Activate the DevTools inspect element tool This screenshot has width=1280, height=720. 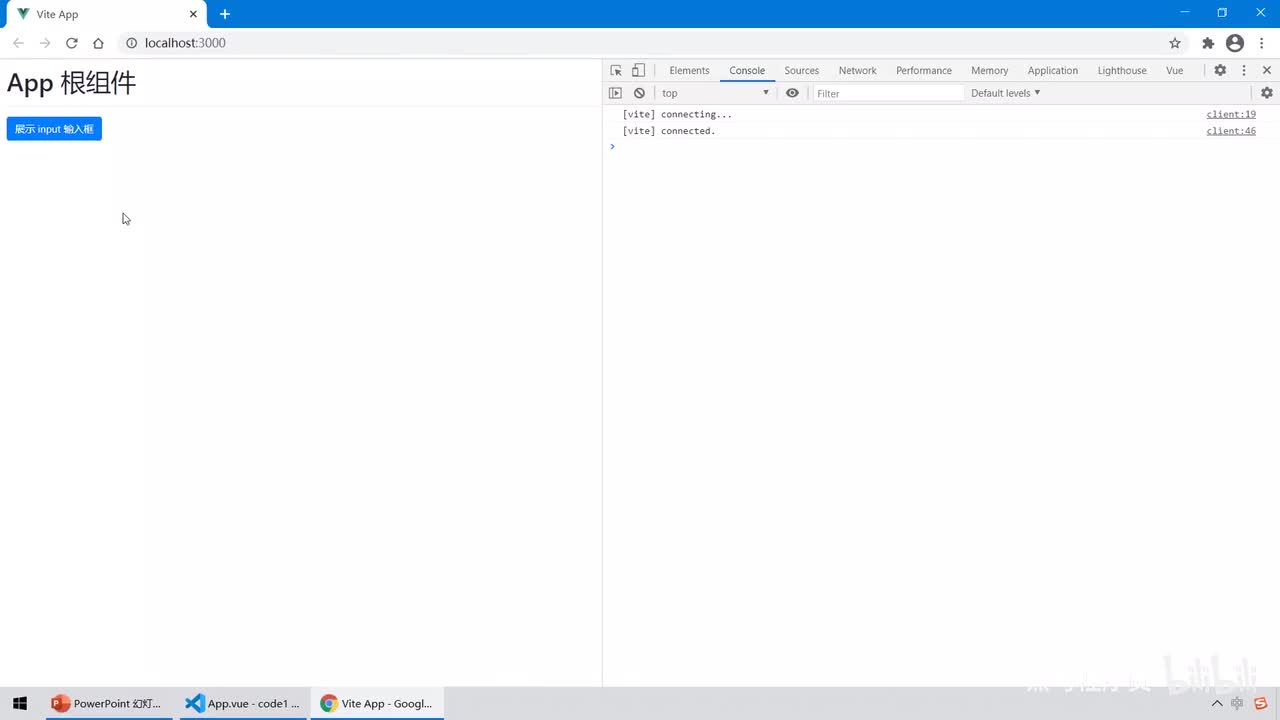(x=616, y=70)
